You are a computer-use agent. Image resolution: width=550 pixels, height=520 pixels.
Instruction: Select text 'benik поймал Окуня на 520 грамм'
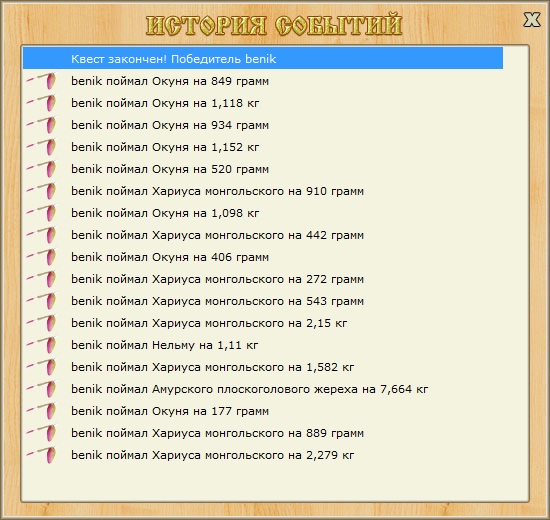170,169
